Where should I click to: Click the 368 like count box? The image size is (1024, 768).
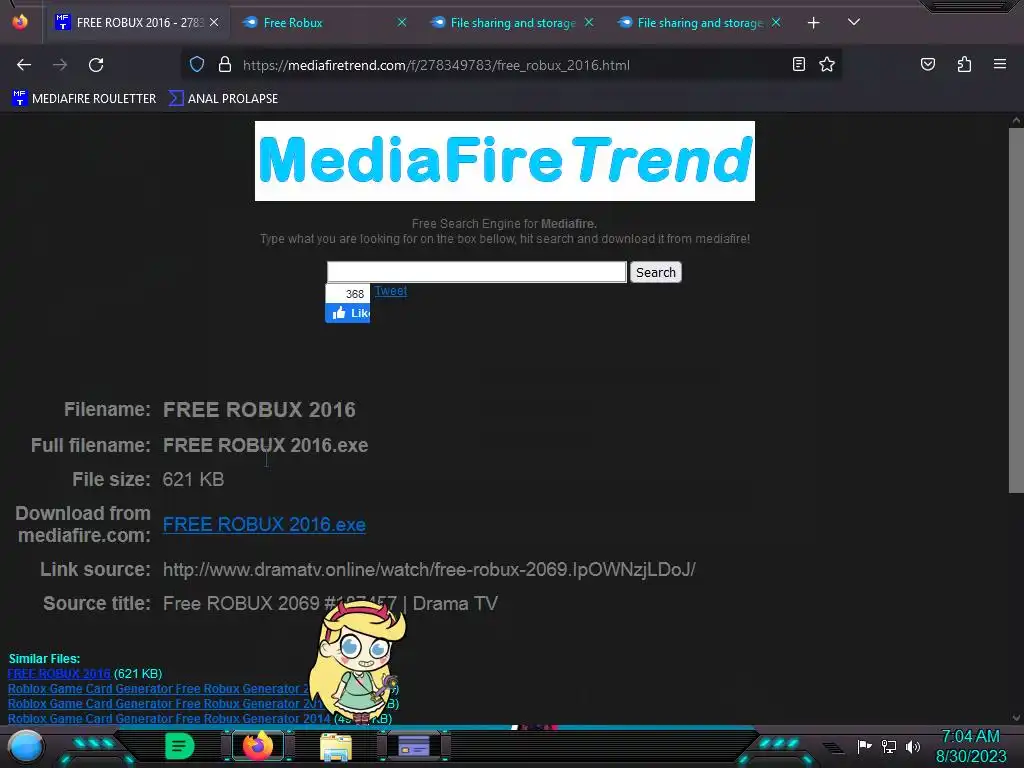click(x=348, y=294)
